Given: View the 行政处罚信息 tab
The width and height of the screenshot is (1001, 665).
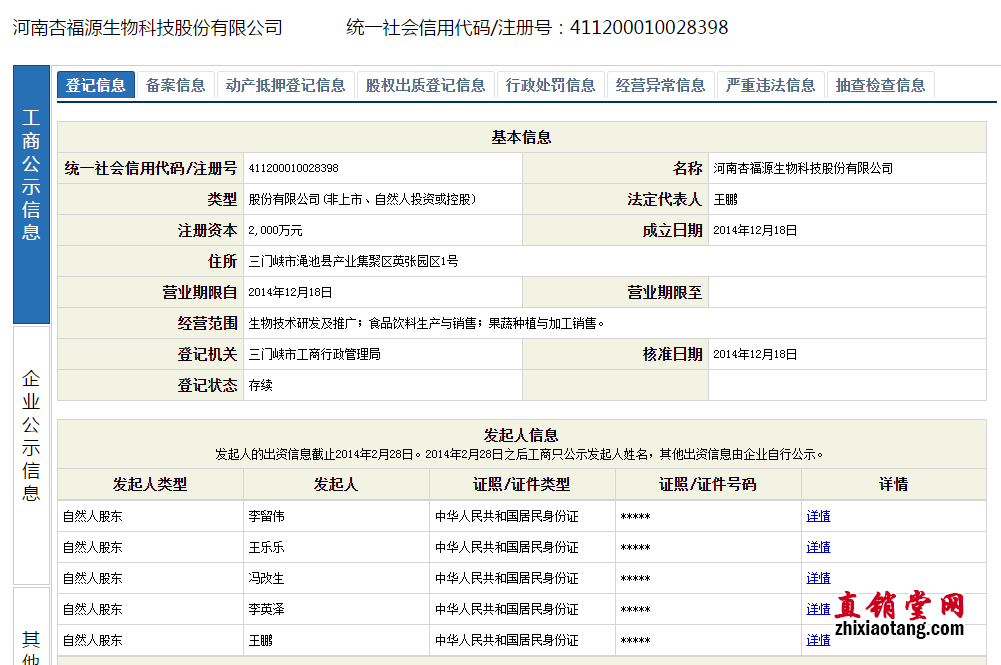Looking at the screenshot, I should [x=551, y=85].
